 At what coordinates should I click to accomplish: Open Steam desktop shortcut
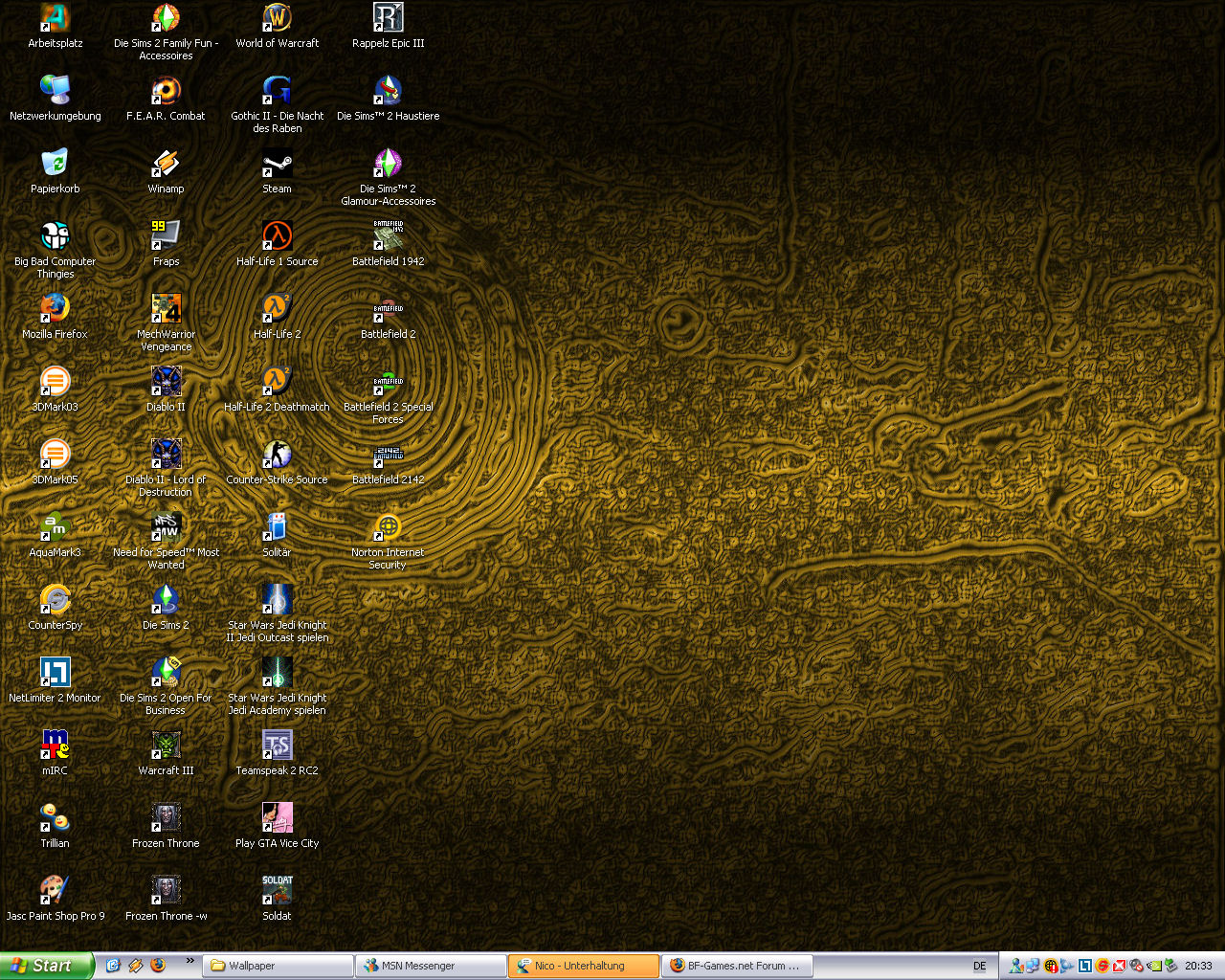click(x=278, y=171)
